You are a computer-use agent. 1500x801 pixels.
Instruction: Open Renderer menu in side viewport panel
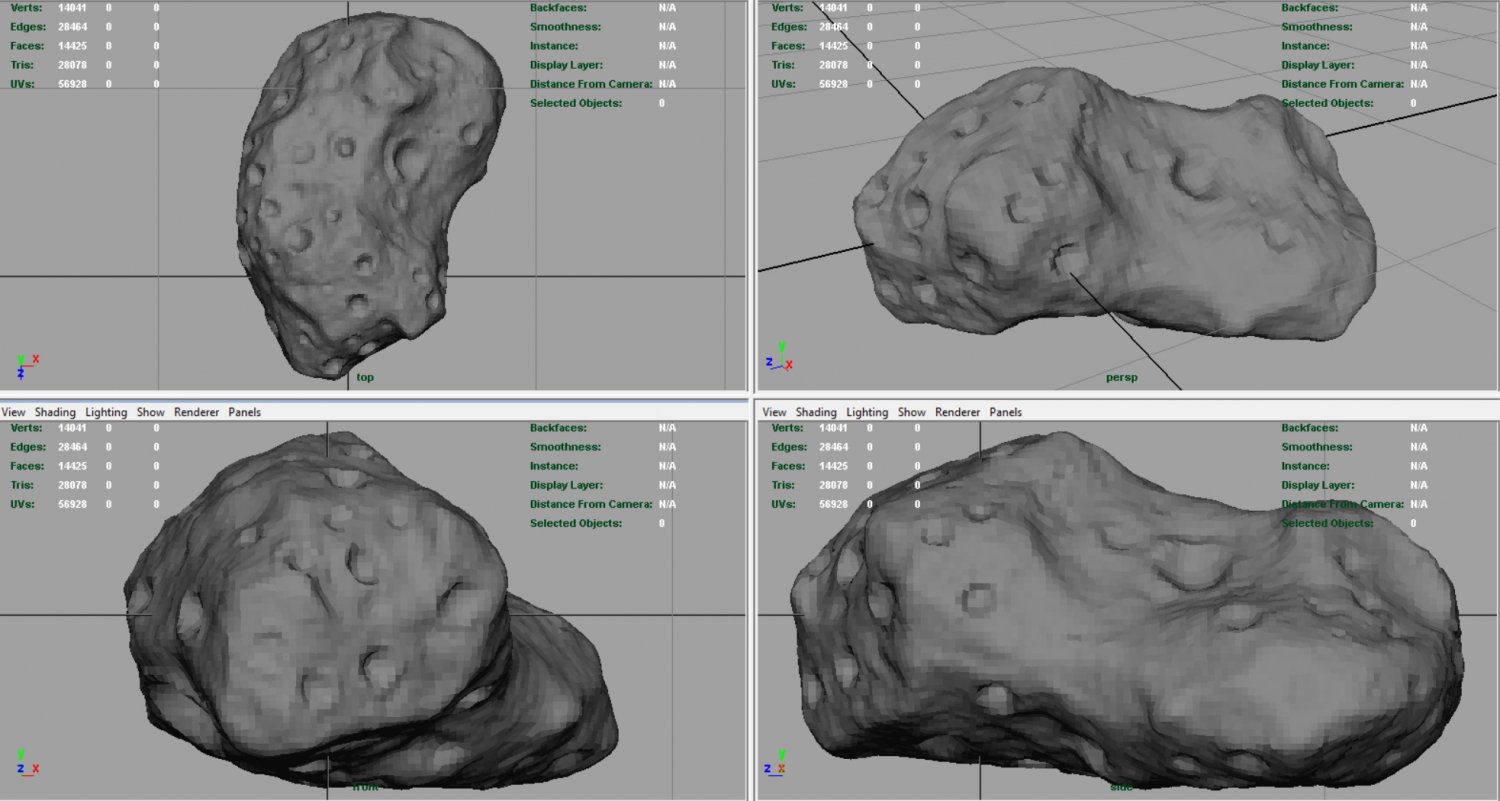957,412
